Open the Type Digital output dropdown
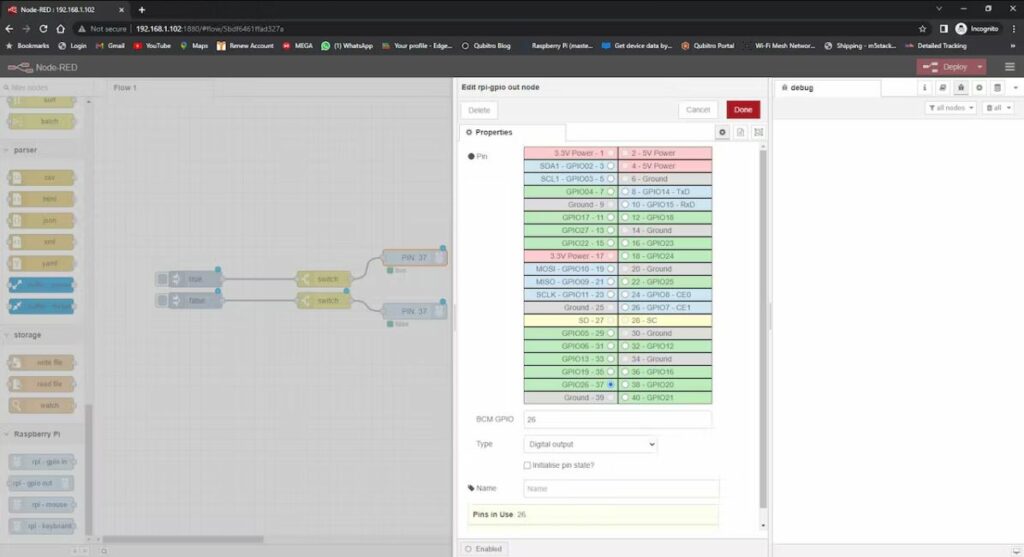The image size is (1024, 557). coord(590,444)
